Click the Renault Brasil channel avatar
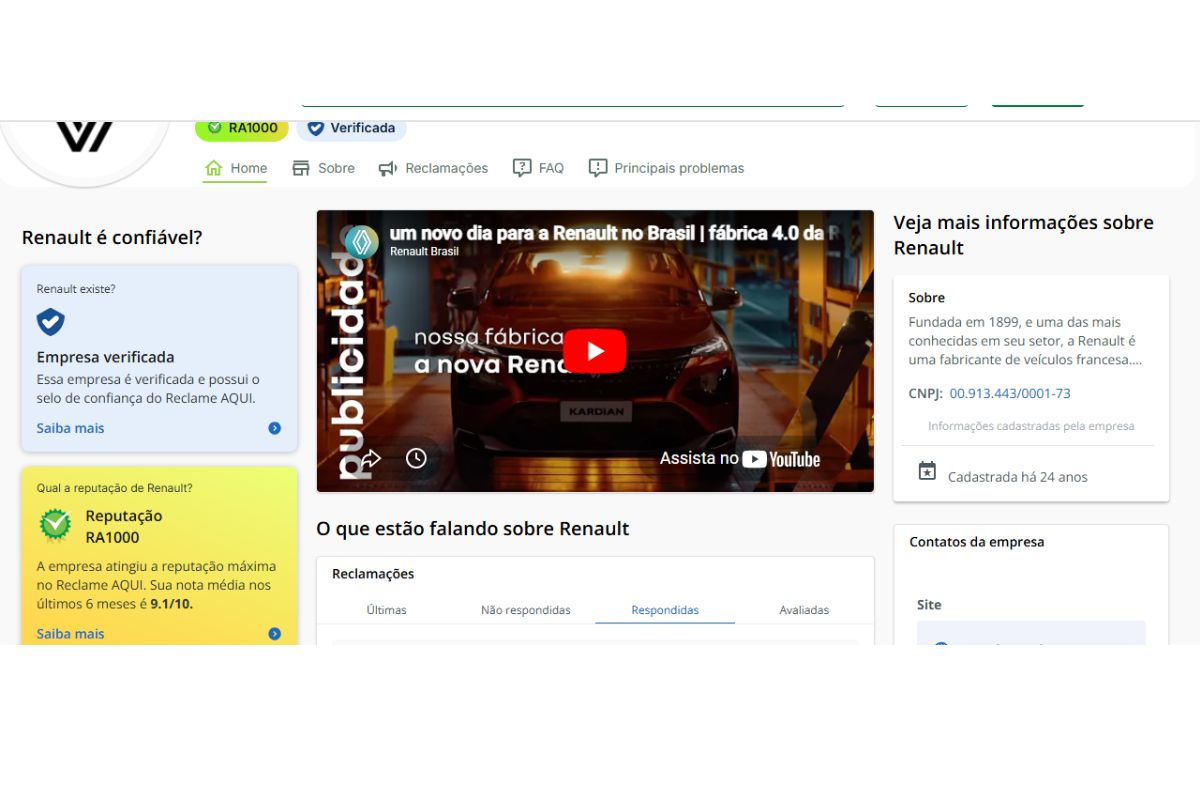This screenshot has width=1200, height=800. click(x=361, y=242)
